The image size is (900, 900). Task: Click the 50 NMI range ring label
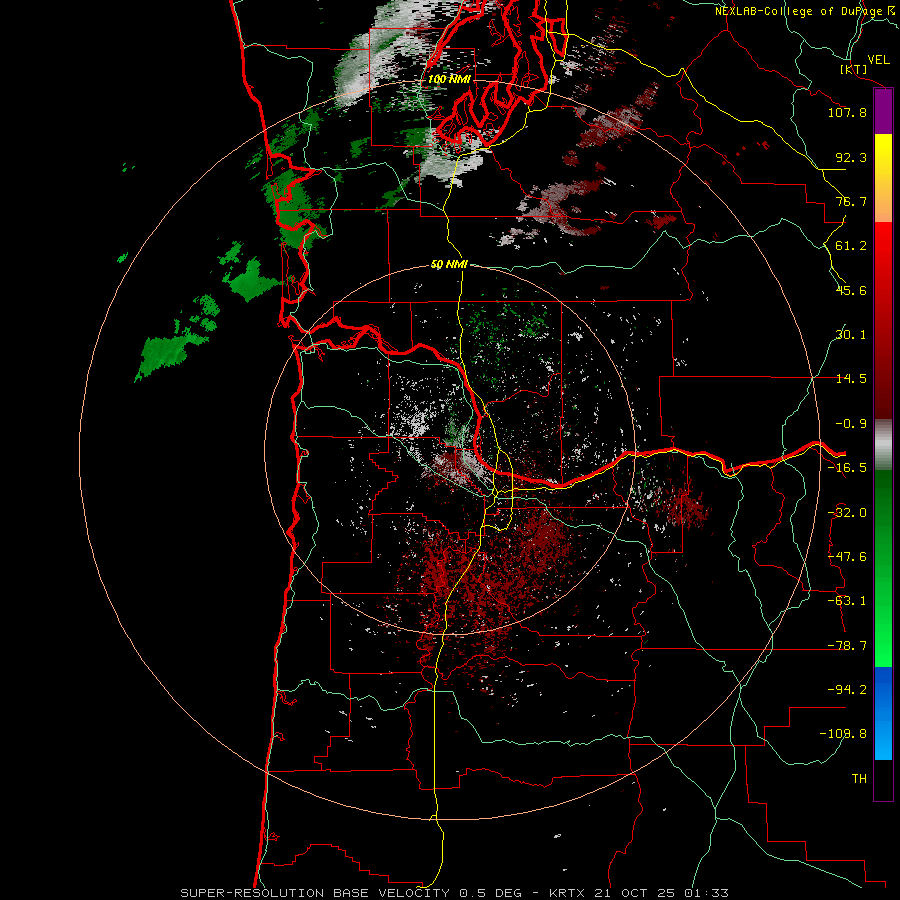(x=449, y=264)
